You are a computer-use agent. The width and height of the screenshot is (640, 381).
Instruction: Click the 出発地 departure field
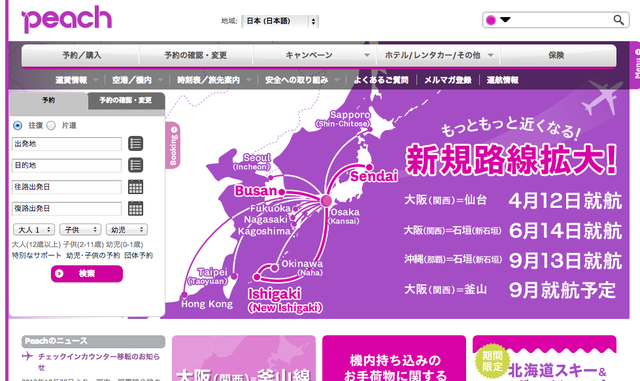[67, 144]
